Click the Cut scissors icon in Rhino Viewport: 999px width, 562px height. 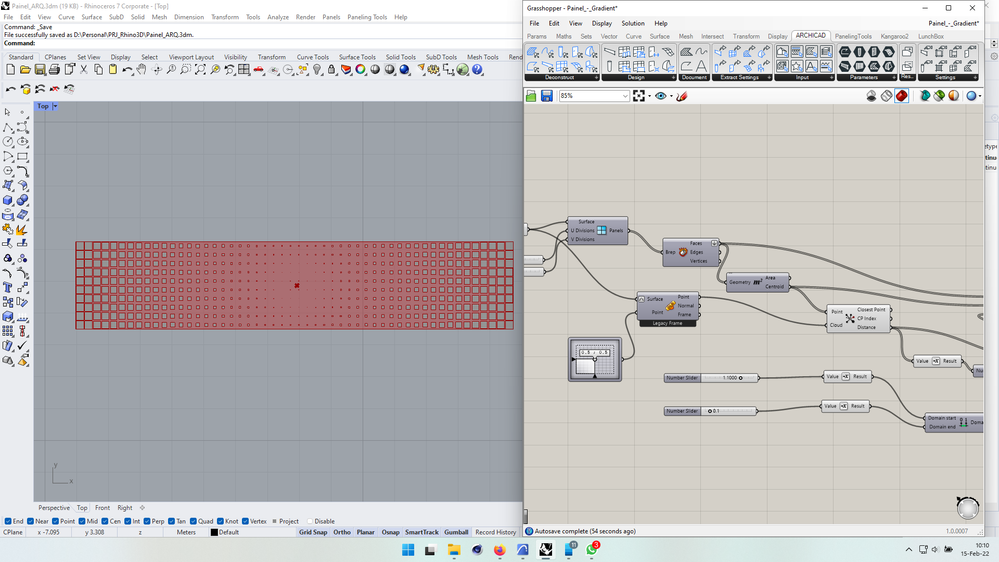click(83, 69)
